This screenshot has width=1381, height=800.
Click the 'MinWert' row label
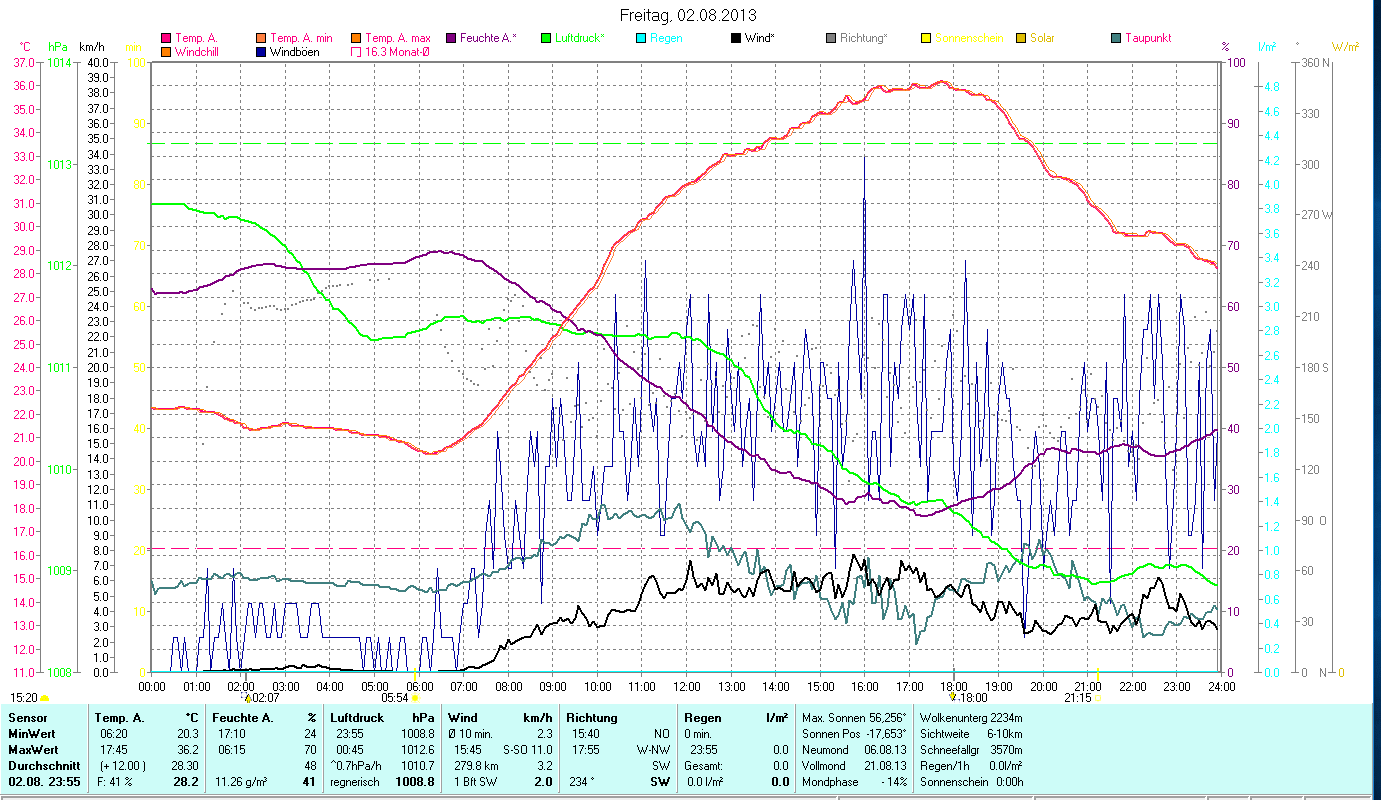point(30,734)
